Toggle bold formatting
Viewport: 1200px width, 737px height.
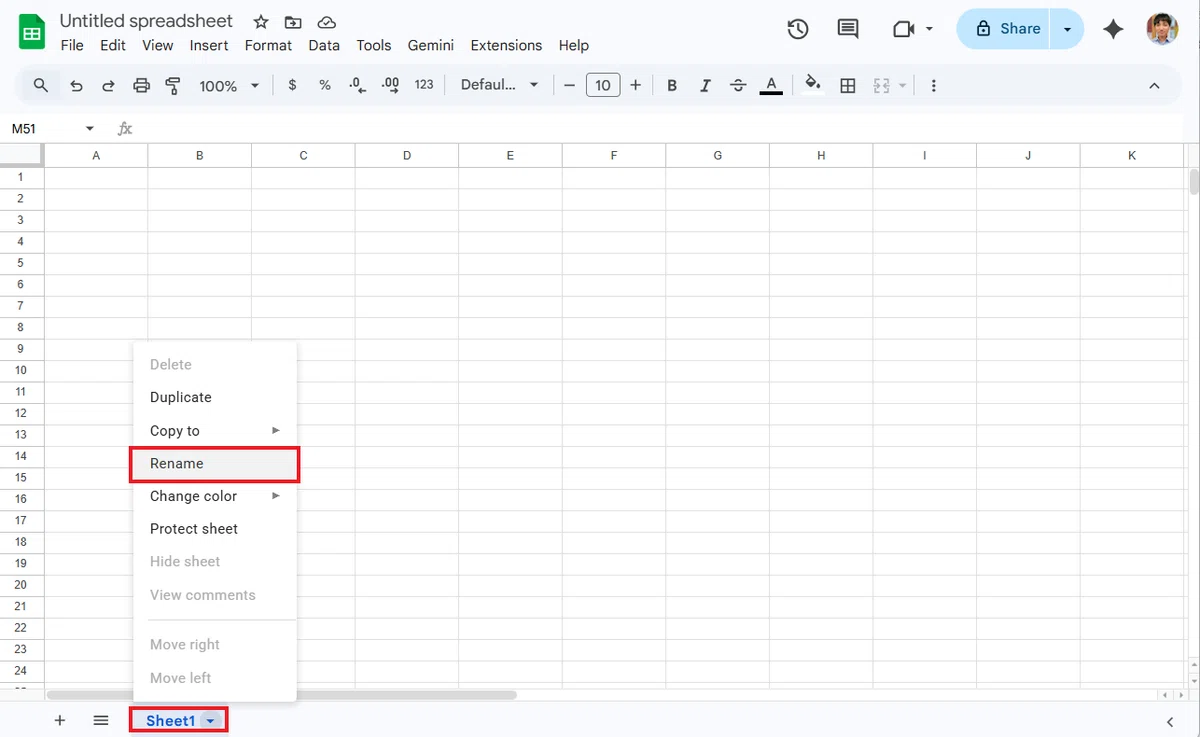click(x=672, y=86)
